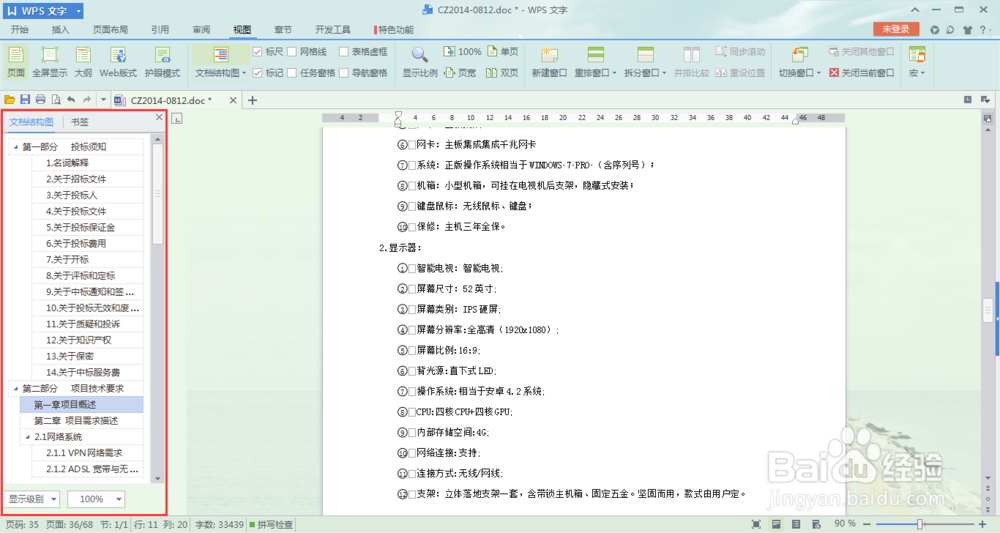This screenshot has width=1000, height=533.
Task: Close the document structure pane
Action: (159, 117)
